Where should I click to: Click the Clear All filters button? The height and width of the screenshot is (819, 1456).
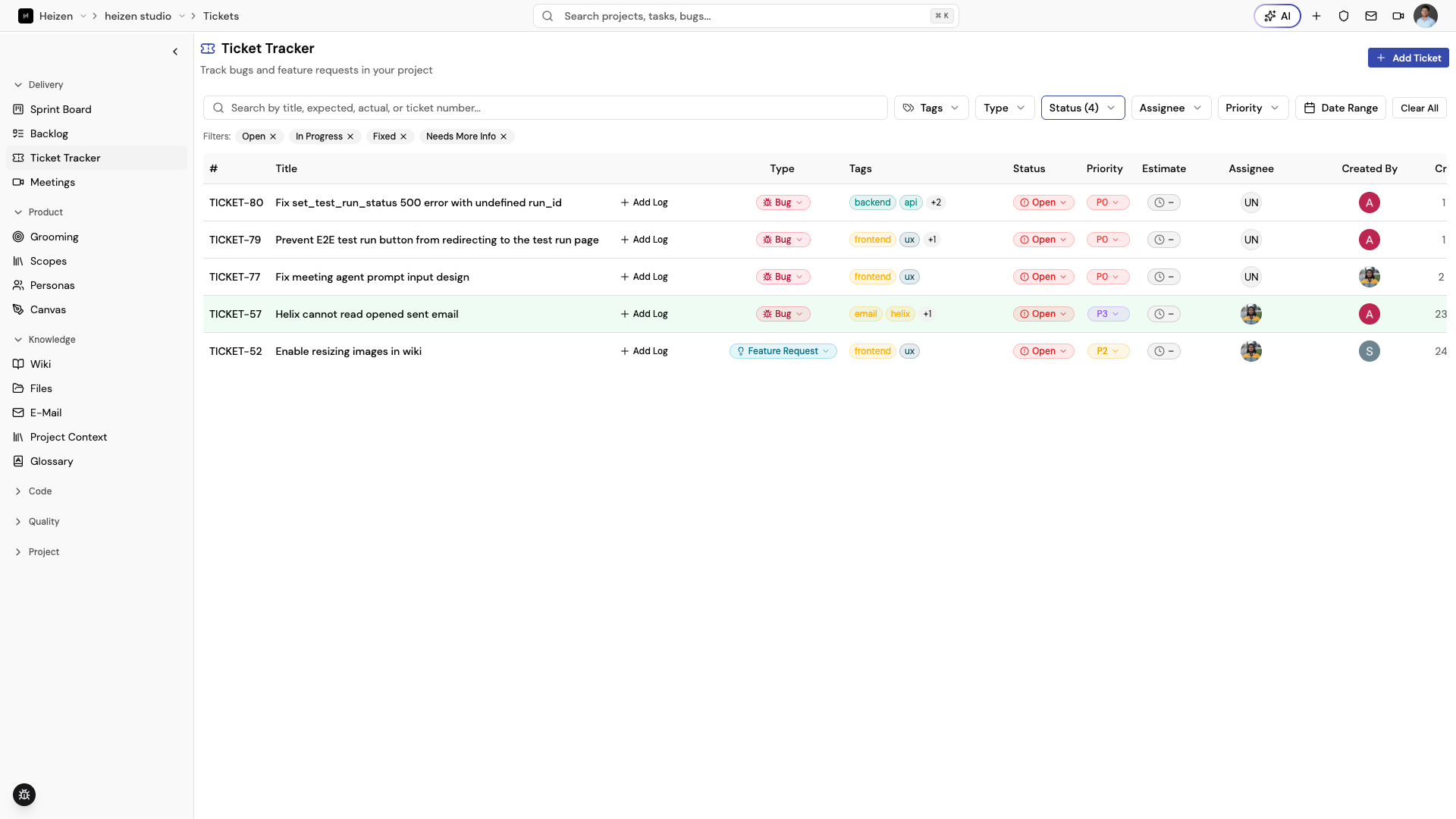coord(1419,108)
